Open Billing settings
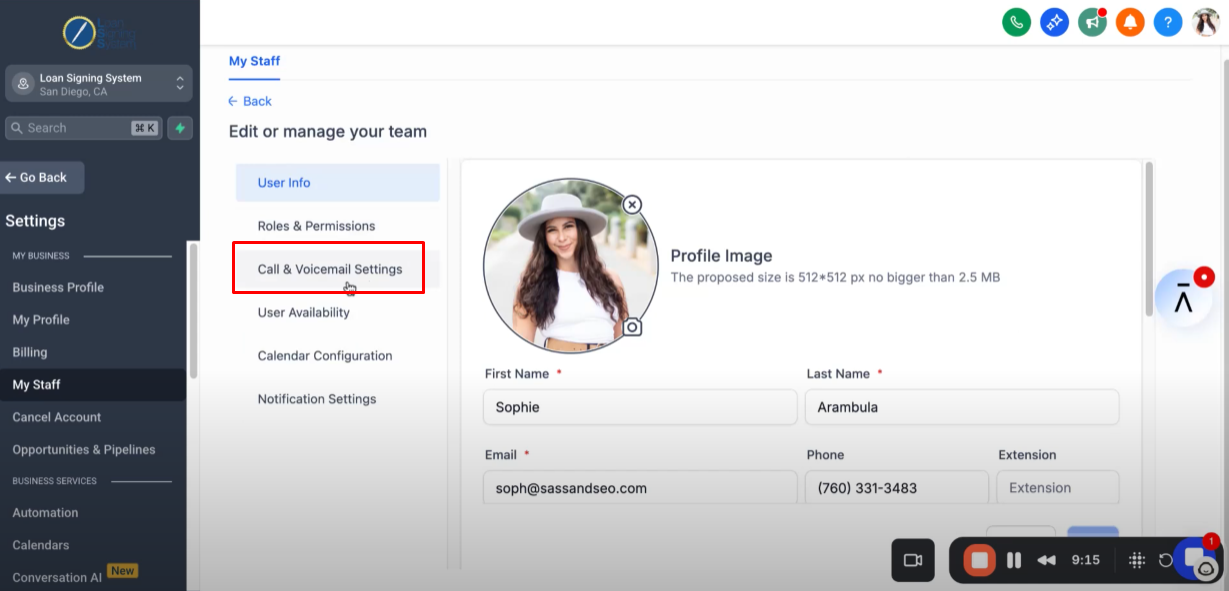This screenshot has height=591, width=1229. (x=30, y=352)
